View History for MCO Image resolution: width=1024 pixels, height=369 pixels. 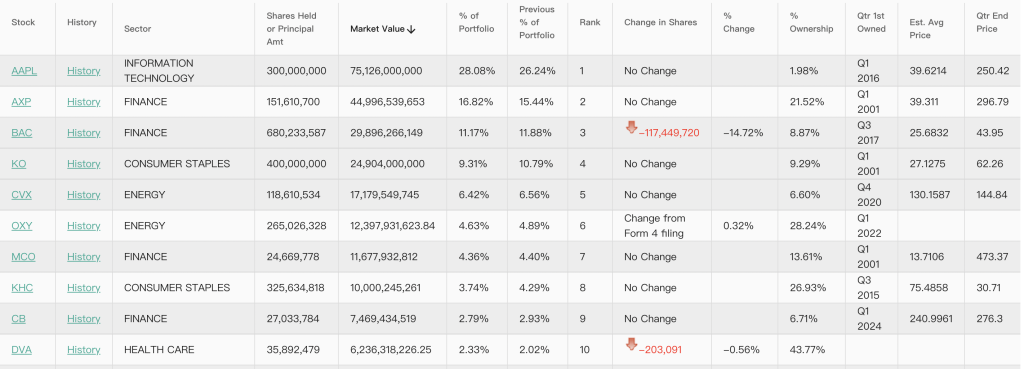[84, 257]
